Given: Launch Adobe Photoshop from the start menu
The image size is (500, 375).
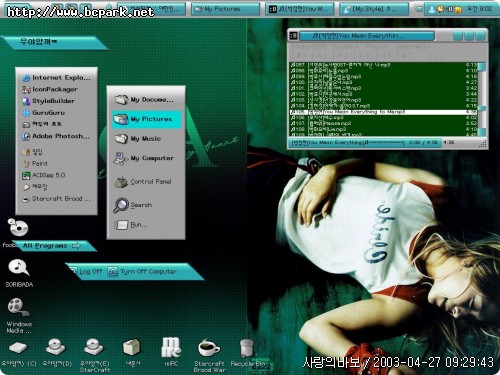Looking at the screenshot, I should click(56, 136).
